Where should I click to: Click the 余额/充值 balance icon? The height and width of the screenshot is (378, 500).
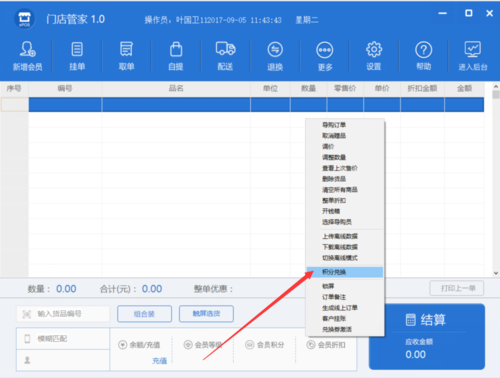point(122,345)
